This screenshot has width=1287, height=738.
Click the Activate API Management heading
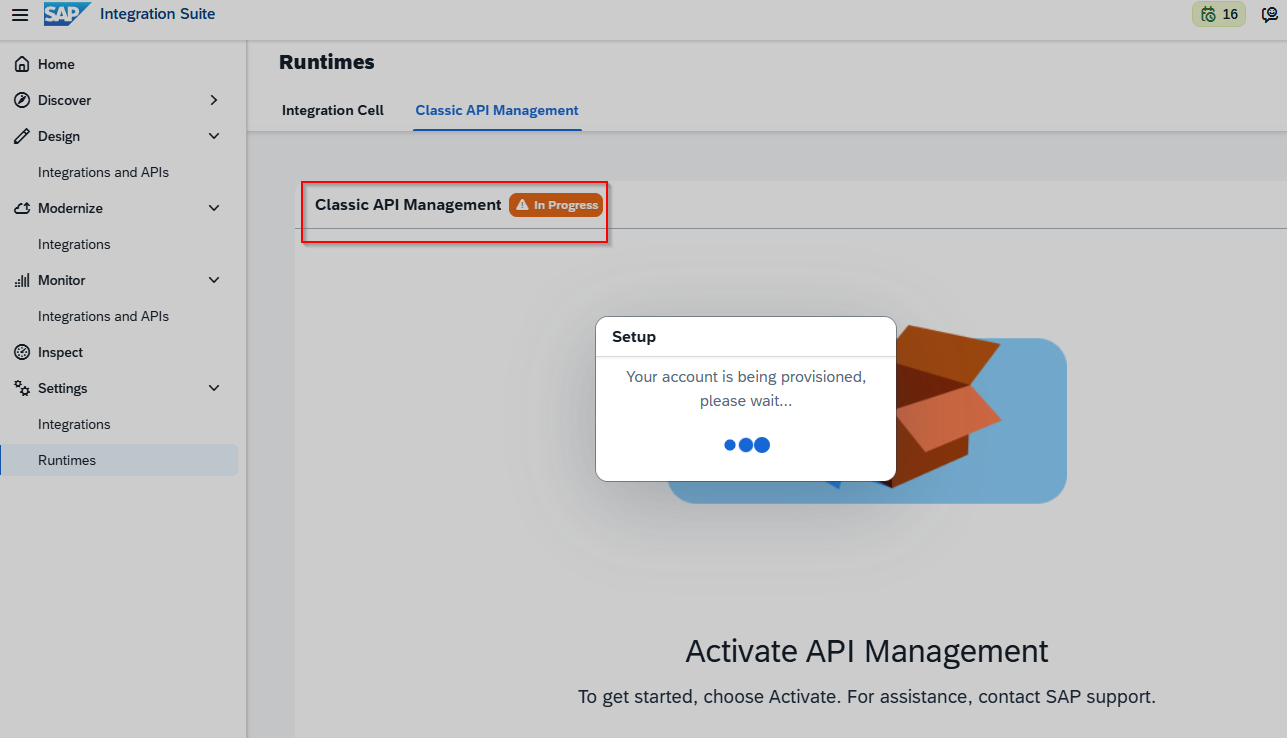867,651
